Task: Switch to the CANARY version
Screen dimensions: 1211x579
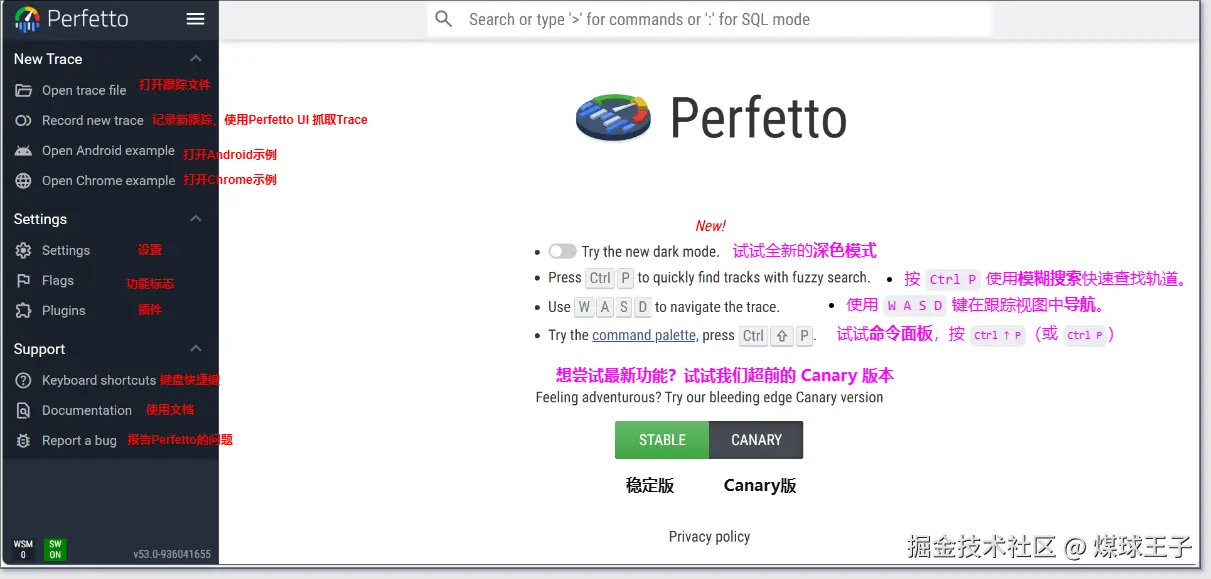Action: click(756, 439)
